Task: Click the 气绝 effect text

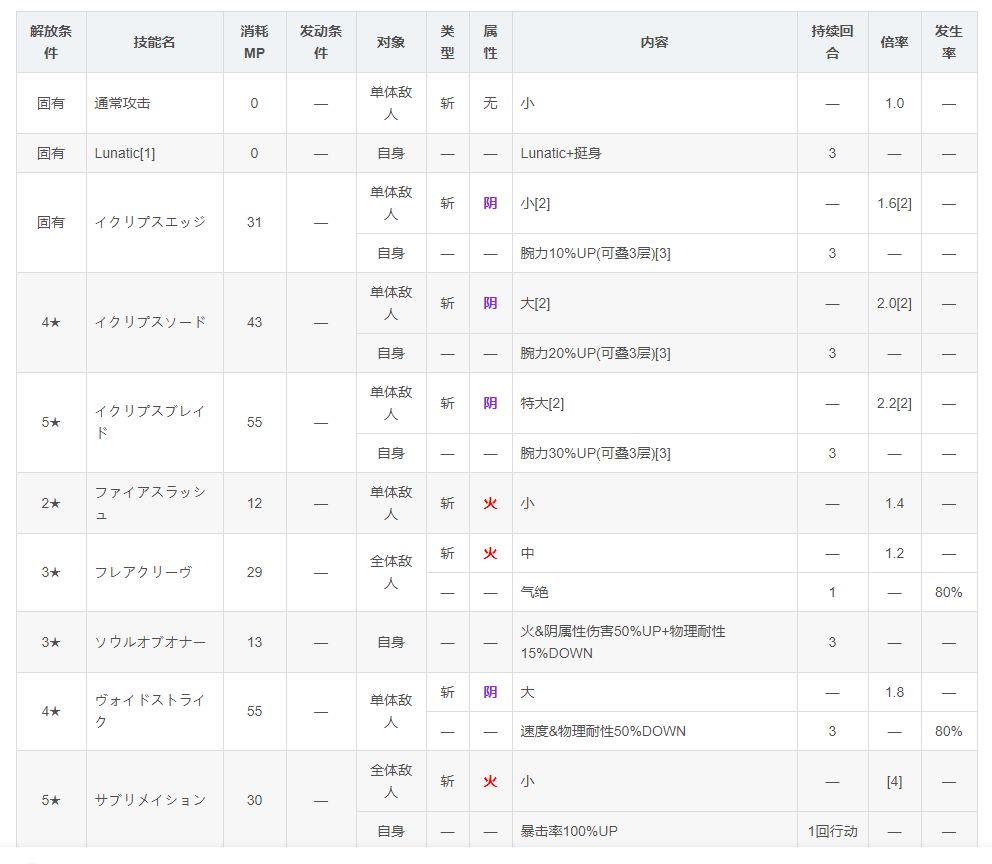Action: click(x=535, y=592)
